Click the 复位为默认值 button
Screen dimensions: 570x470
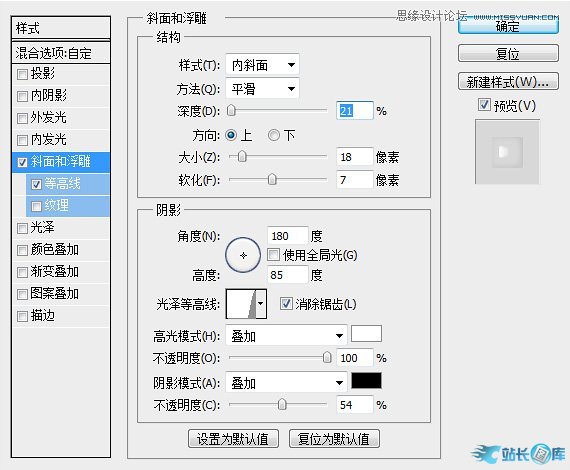tap(334, 439)
